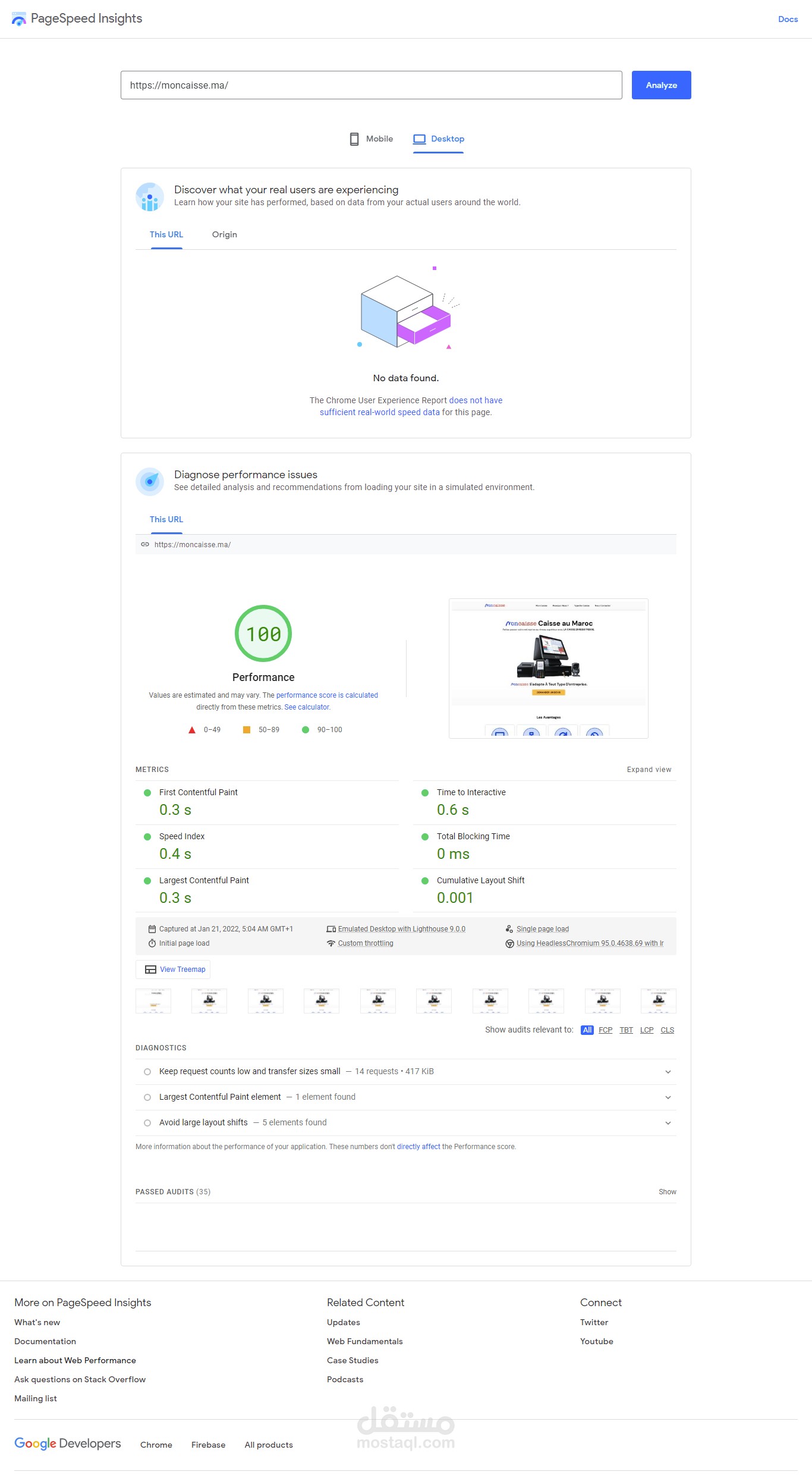The image size is (812, 1481).
Task: Hit the Analyze button
Action: click(661, 85)
